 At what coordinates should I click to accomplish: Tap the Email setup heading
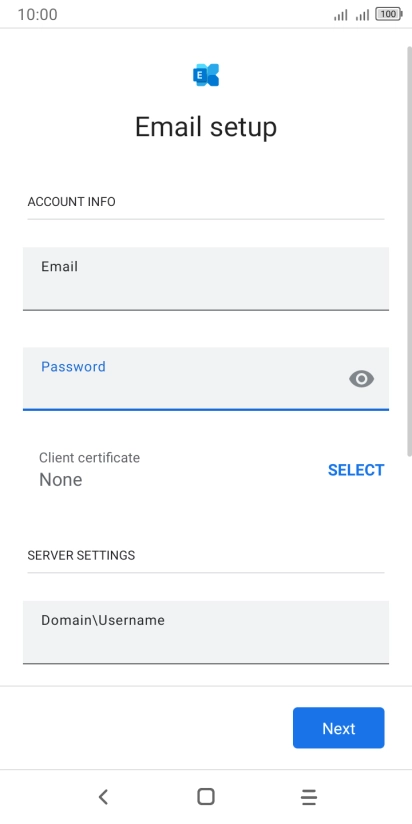tap(206, 127)
